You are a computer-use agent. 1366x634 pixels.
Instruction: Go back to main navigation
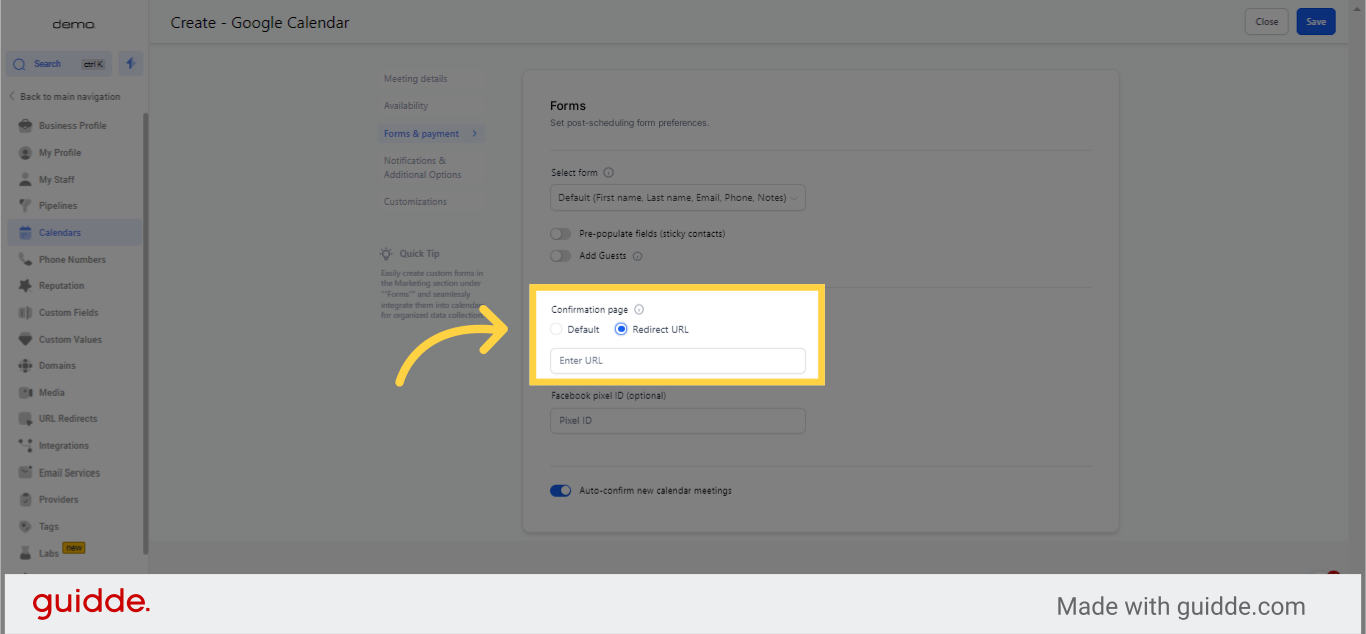[65, 97]
